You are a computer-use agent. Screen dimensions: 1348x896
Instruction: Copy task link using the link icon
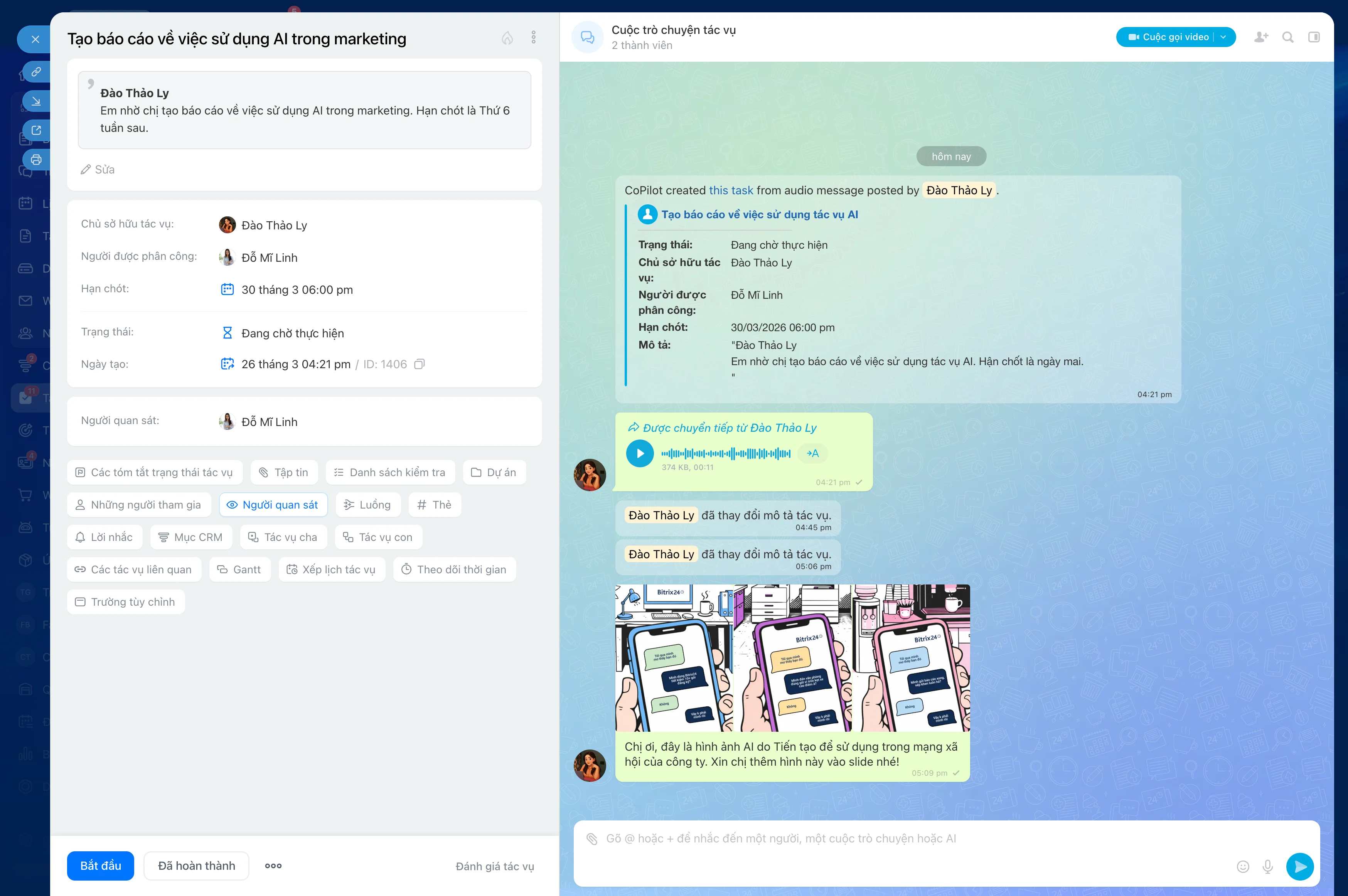coord(36,72)
